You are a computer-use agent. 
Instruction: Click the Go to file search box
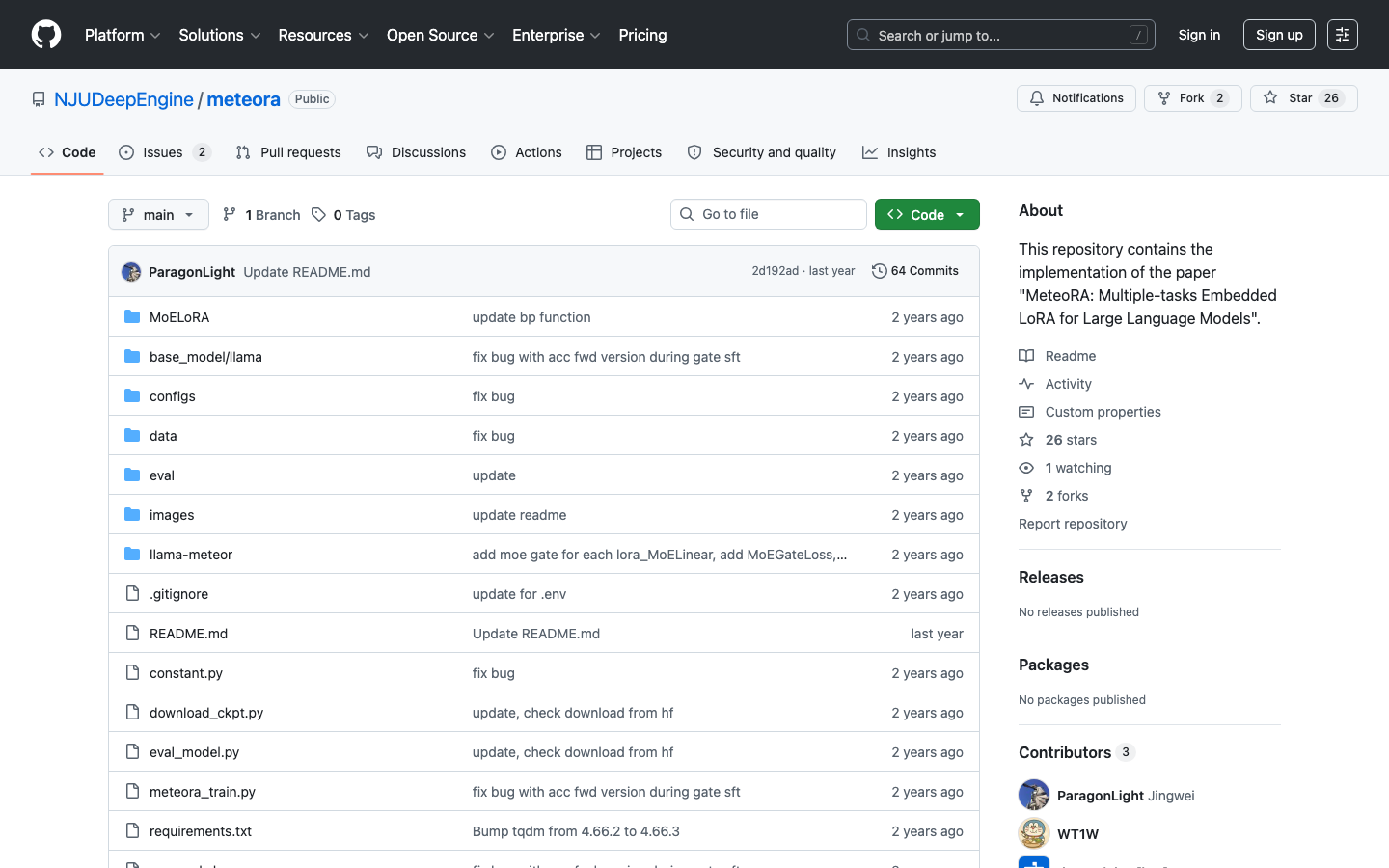click(x=769, y=214)
